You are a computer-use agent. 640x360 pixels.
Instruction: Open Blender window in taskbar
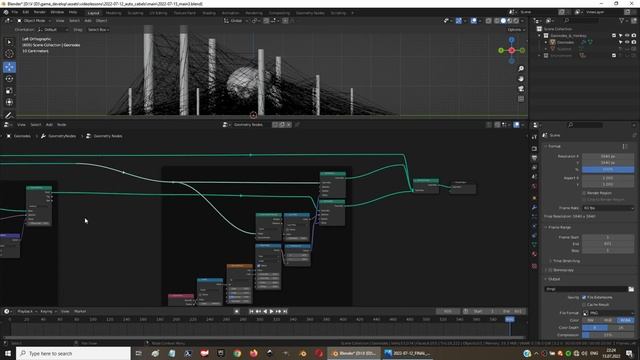click(354, 353)
